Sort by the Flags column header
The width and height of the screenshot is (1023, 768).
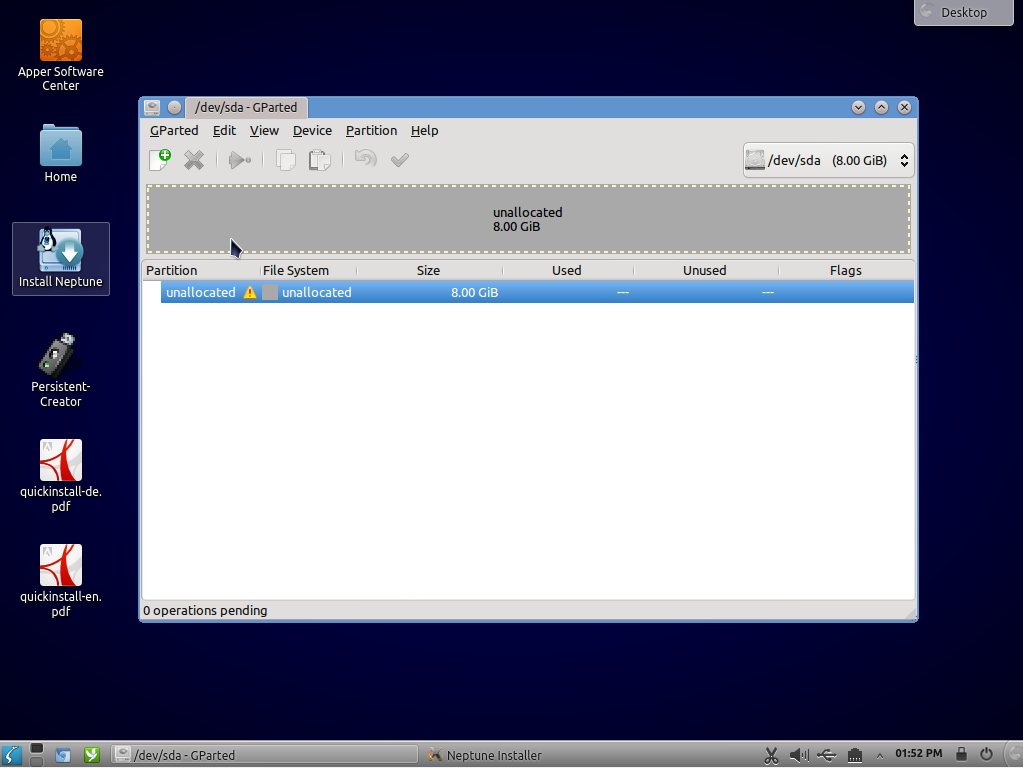point(846,270)
